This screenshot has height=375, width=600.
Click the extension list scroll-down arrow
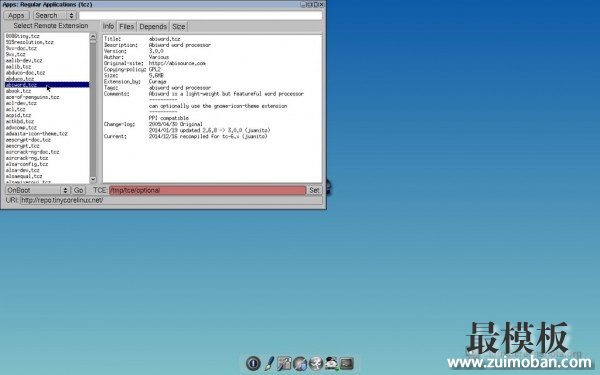(93, 179)
